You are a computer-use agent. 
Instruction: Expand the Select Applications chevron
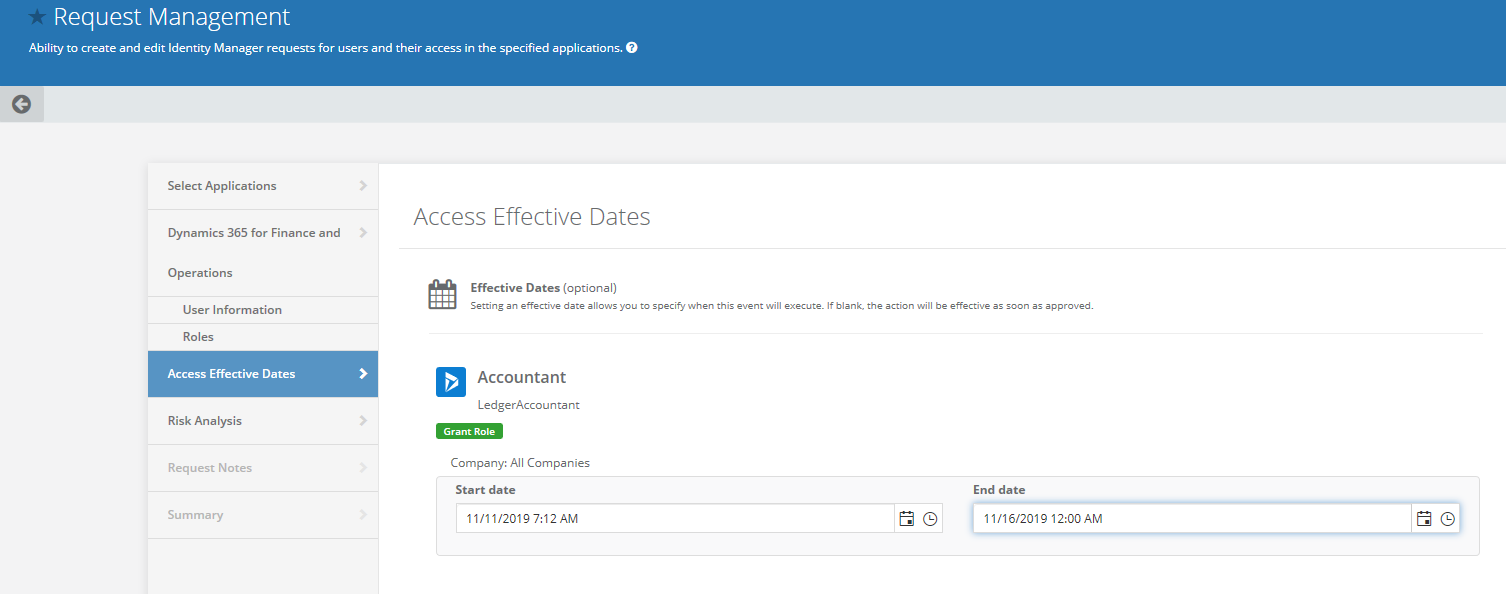pyautogui.click(x=363, y=186)
